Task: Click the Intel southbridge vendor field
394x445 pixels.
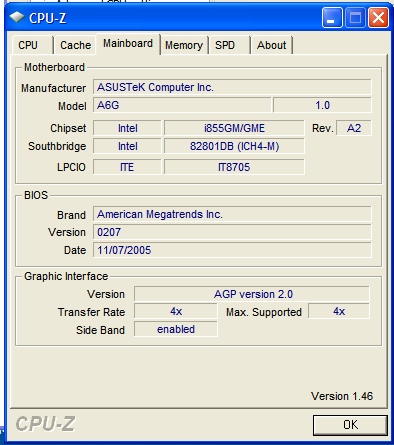Action: click(127, 146)
